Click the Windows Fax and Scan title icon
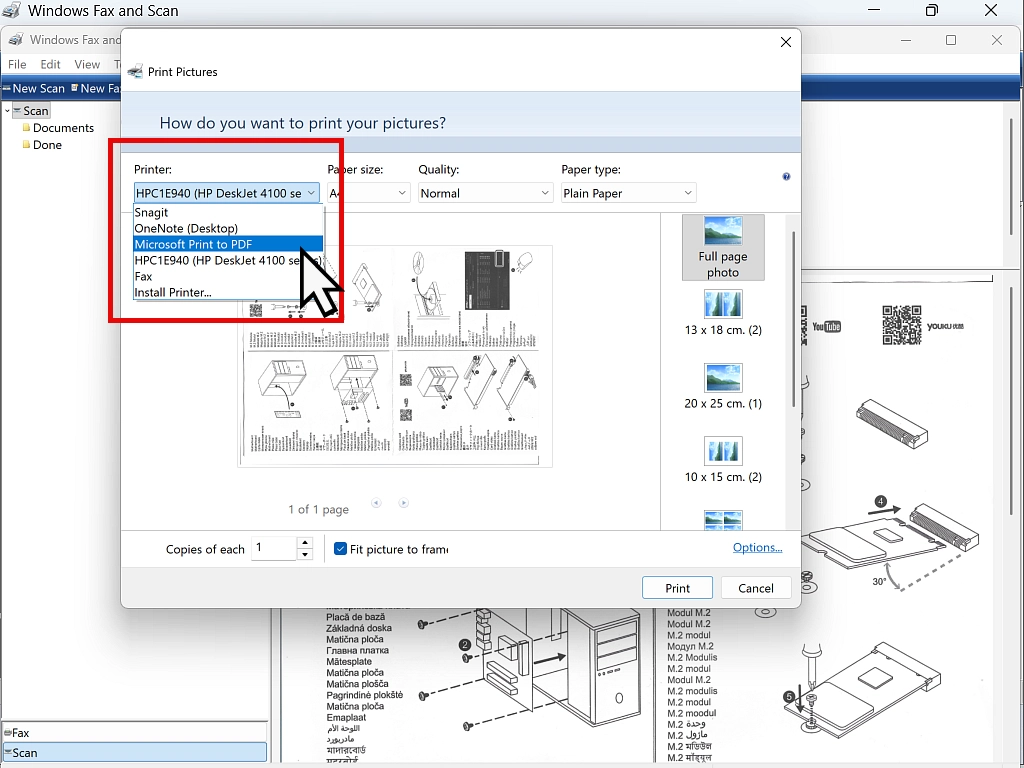Image resolution: width=1024 pixels, height=768 pixels. click(12, 10)
